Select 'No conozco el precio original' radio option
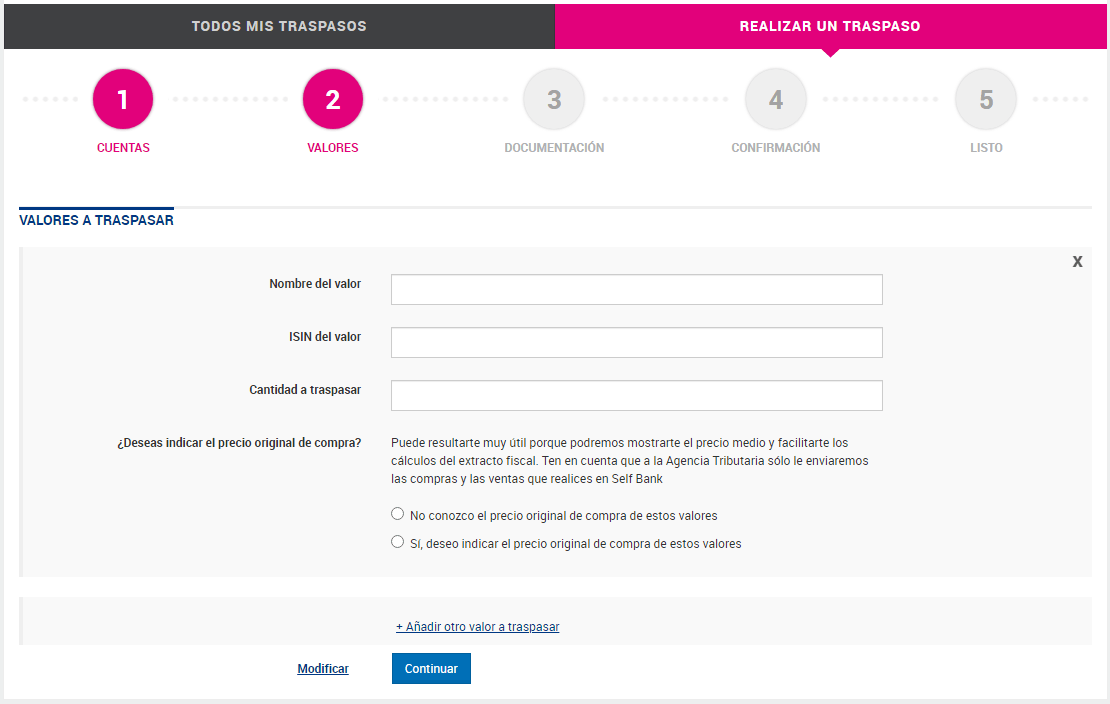Viewport: 1110px width, 704px height. 398,515
